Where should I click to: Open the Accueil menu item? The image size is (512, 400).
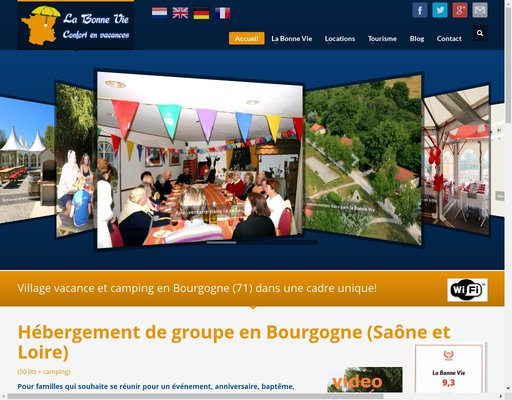pos(247,38)
